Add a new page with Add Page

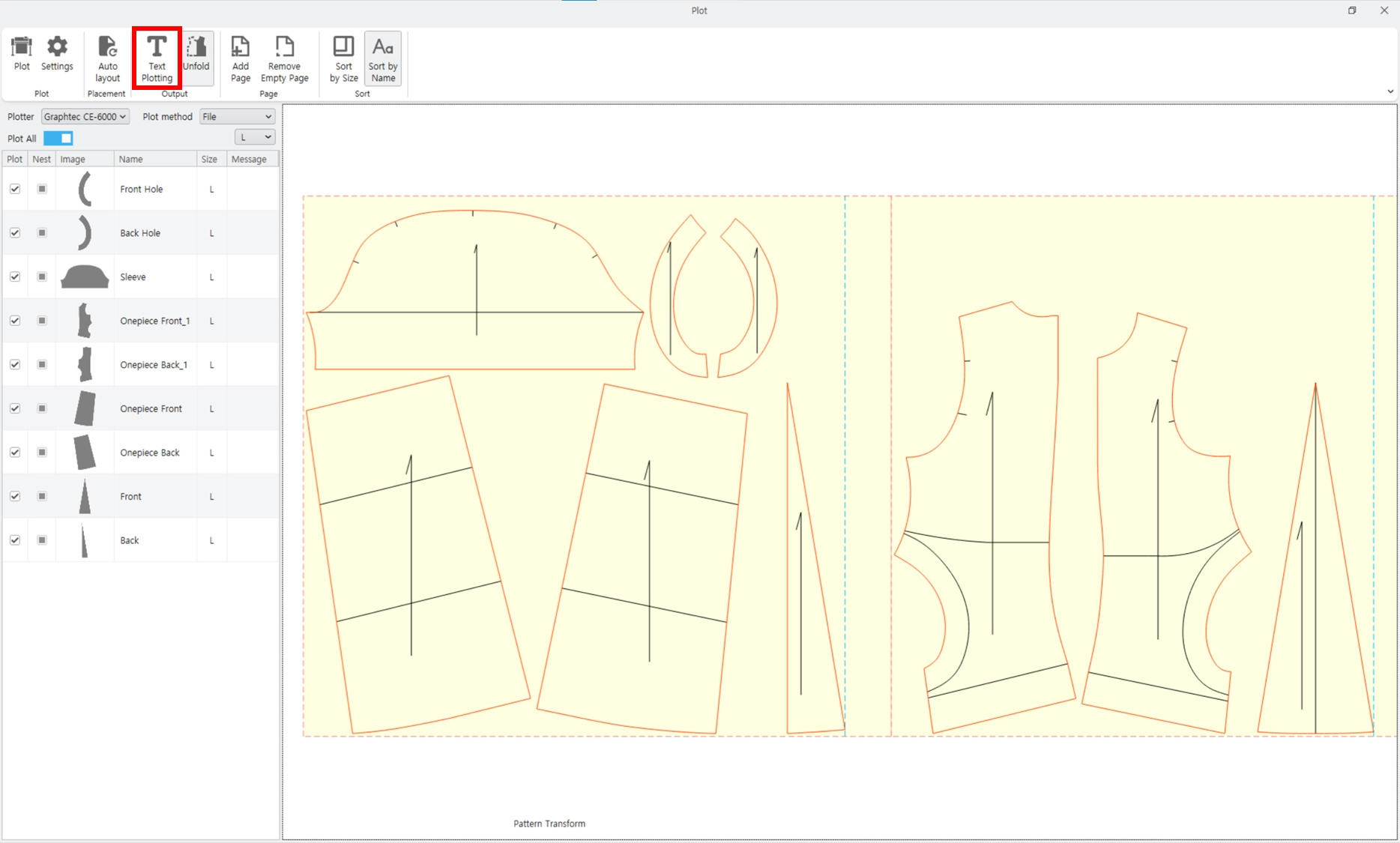[241, 58]
